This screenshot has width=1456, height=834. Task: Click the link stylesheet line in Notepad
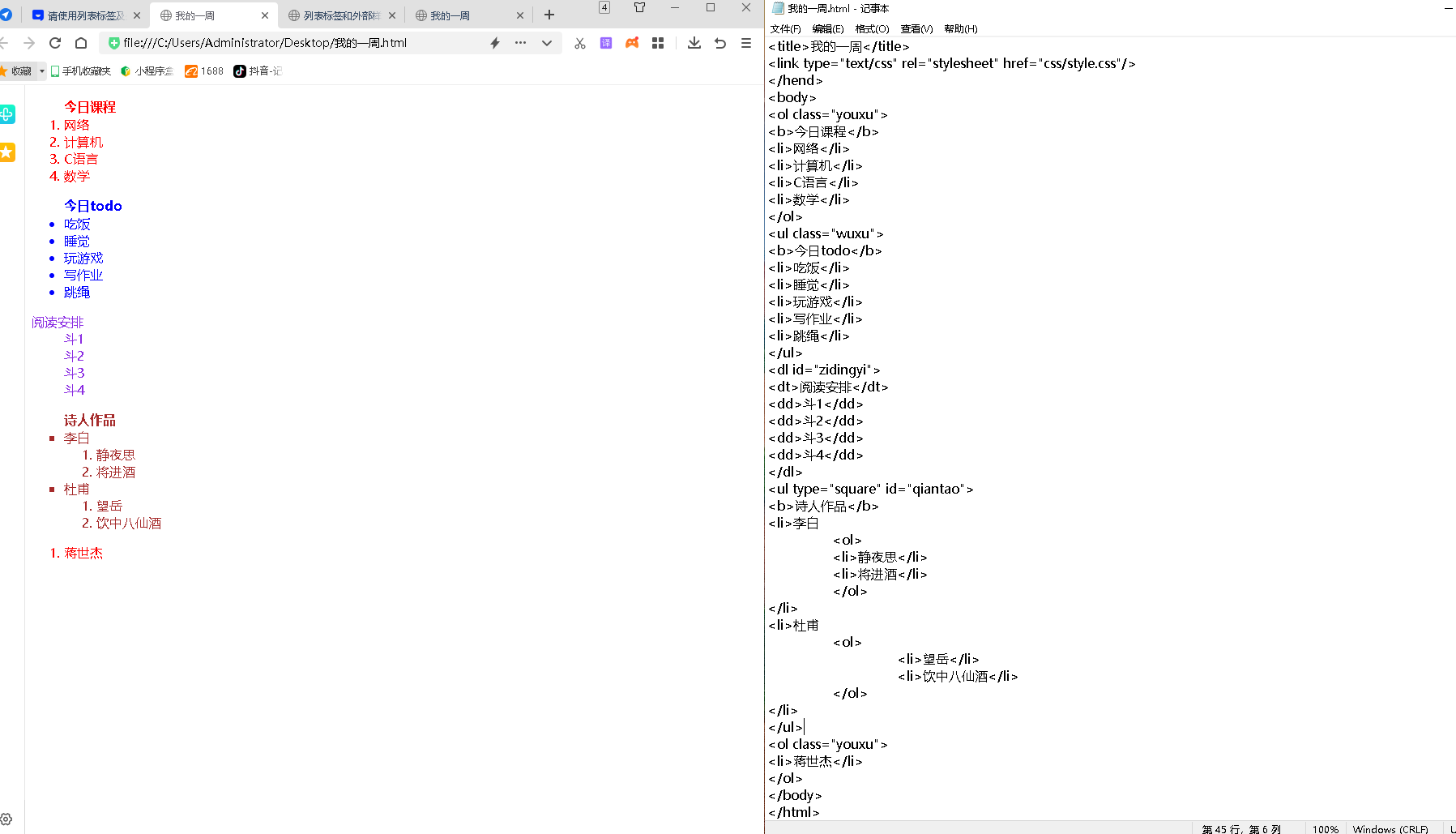tap(952, 63)
